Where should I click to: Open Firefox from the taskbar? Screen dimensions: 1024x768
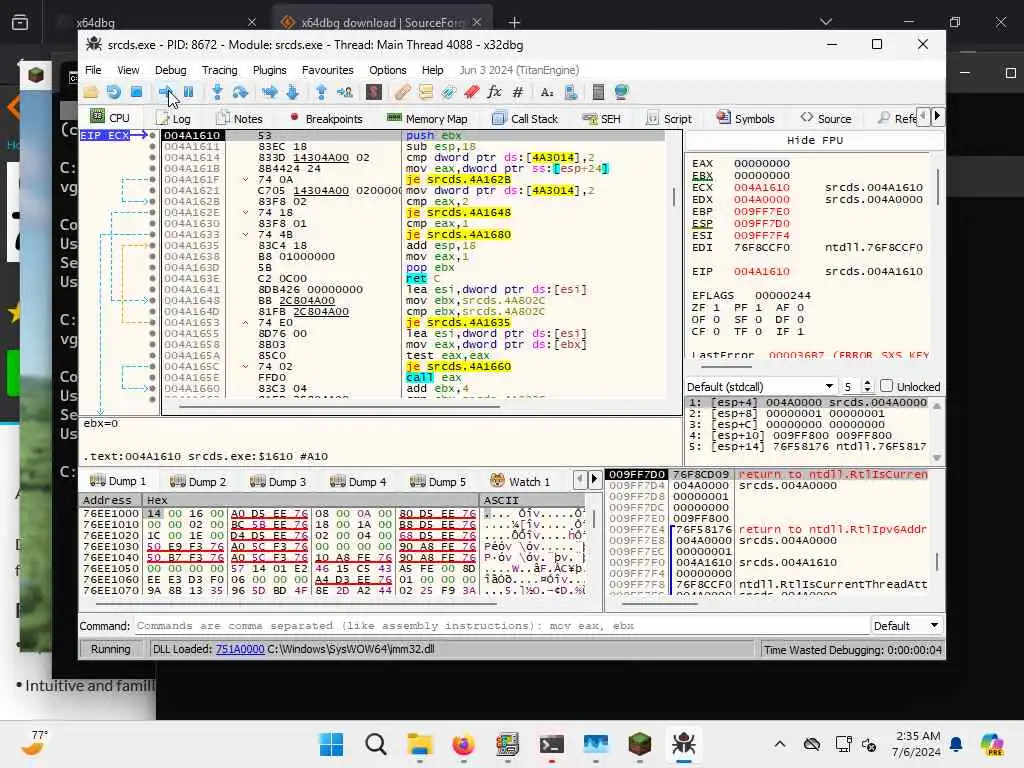click(x=464, y=744)
